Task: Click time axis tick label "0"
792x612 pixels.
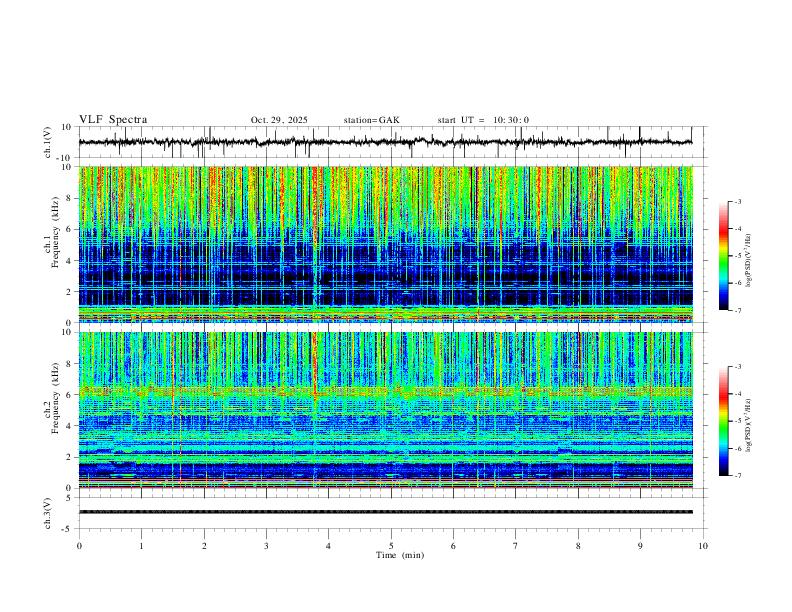Action: 79,546
